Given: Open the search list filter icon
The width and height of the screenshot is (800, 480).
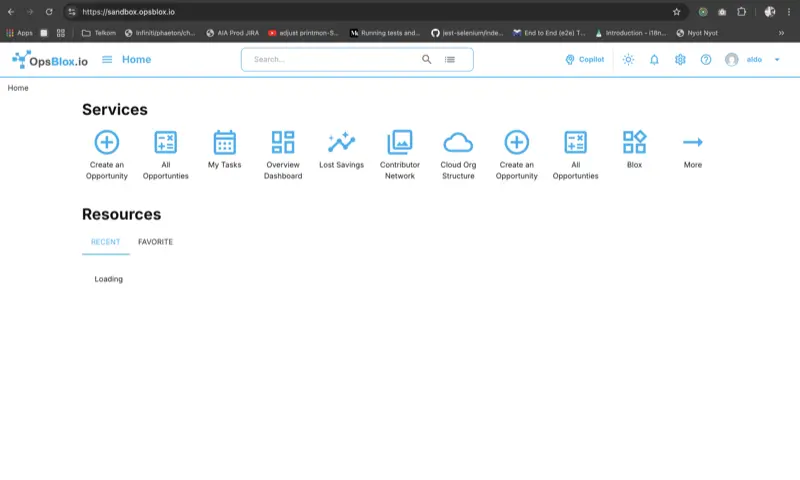Looking at the screenshot, I should tap(449, 60).
